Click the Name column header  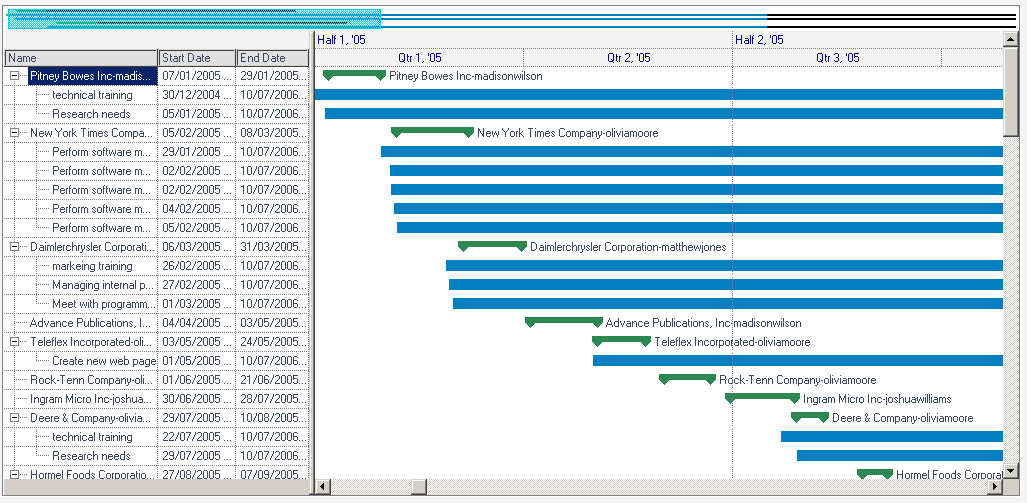click(81, 58)
